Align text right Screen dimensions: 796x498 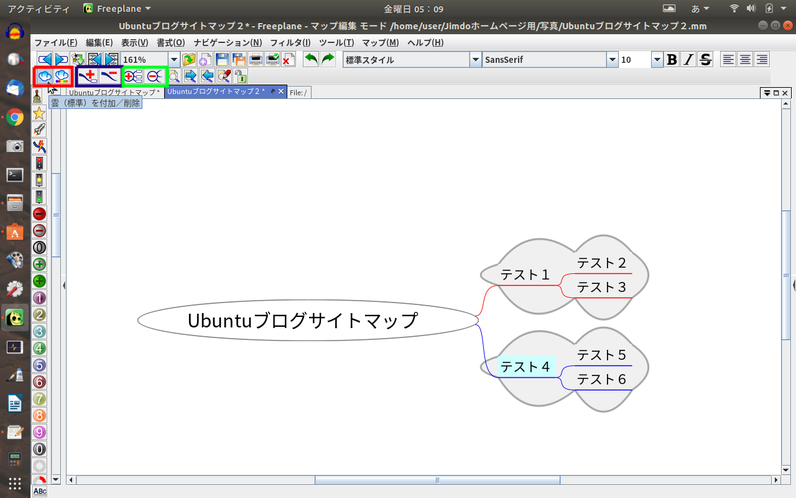click(761, 59)
